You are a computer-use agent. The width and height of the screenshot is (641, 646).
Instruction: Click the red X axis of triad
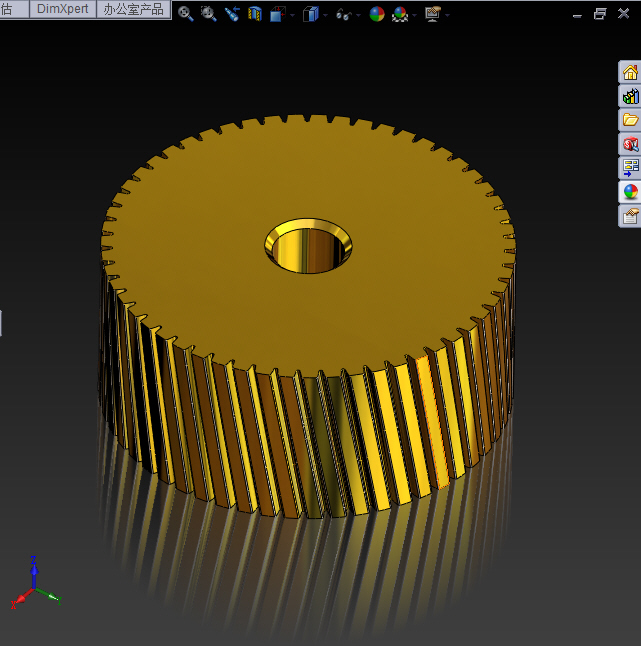point(20,598)
